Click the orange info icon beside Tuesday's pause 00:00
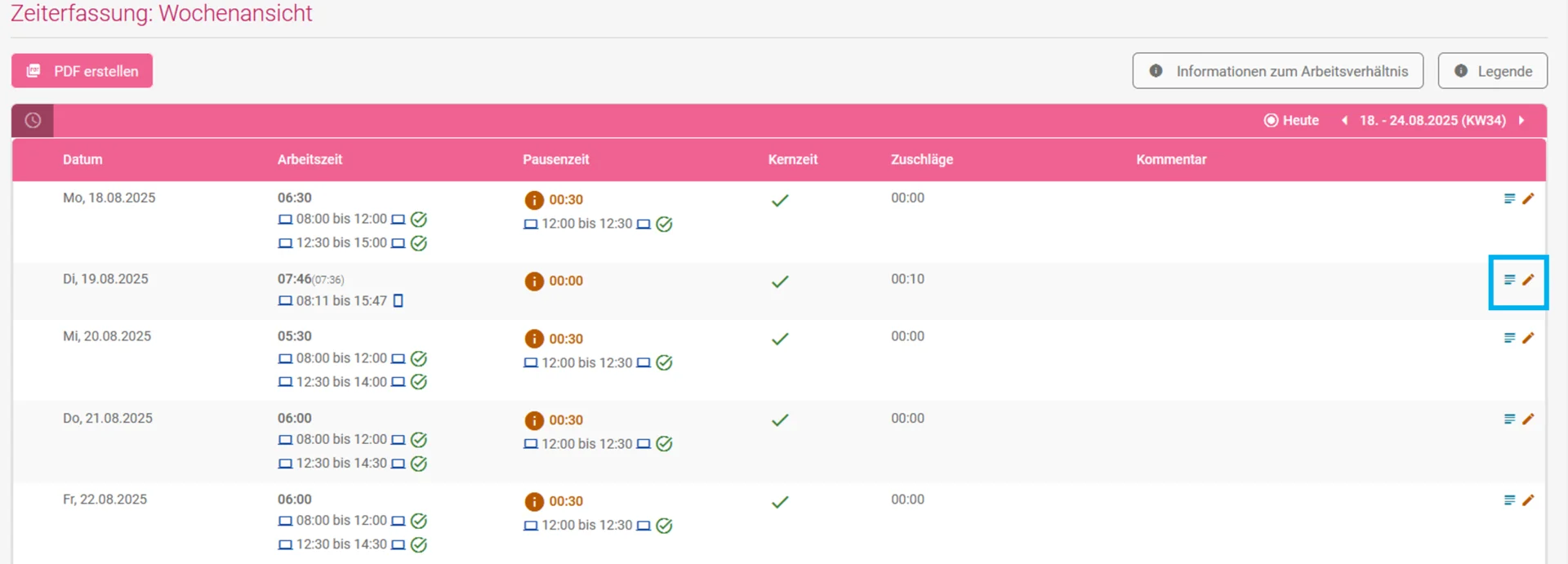This screenshot has height=564, width=1568. tap(534, 281)
